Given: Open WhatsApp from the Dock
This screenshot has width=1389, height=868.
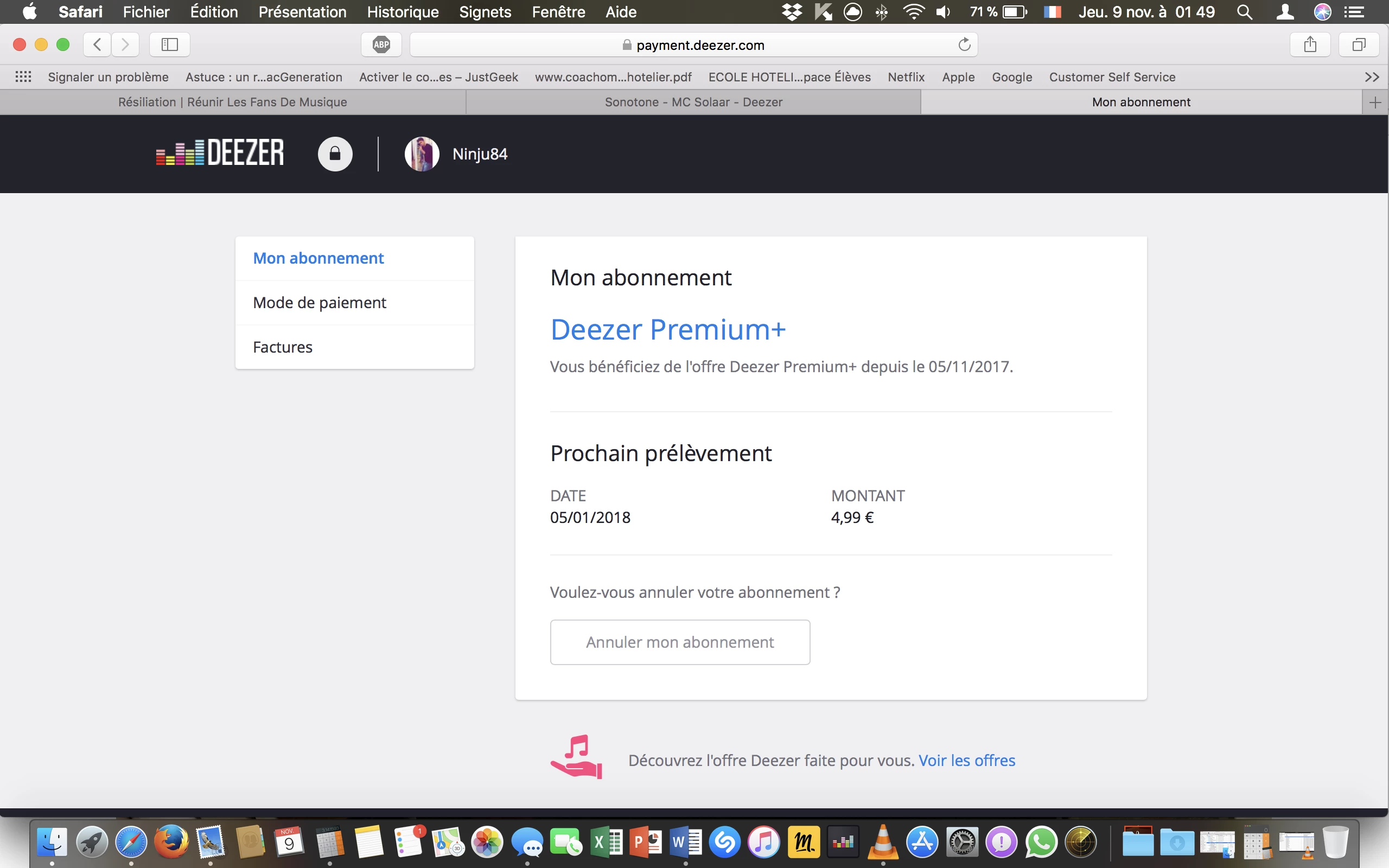Looking at the screenshot, I should tap(1041, 842).
